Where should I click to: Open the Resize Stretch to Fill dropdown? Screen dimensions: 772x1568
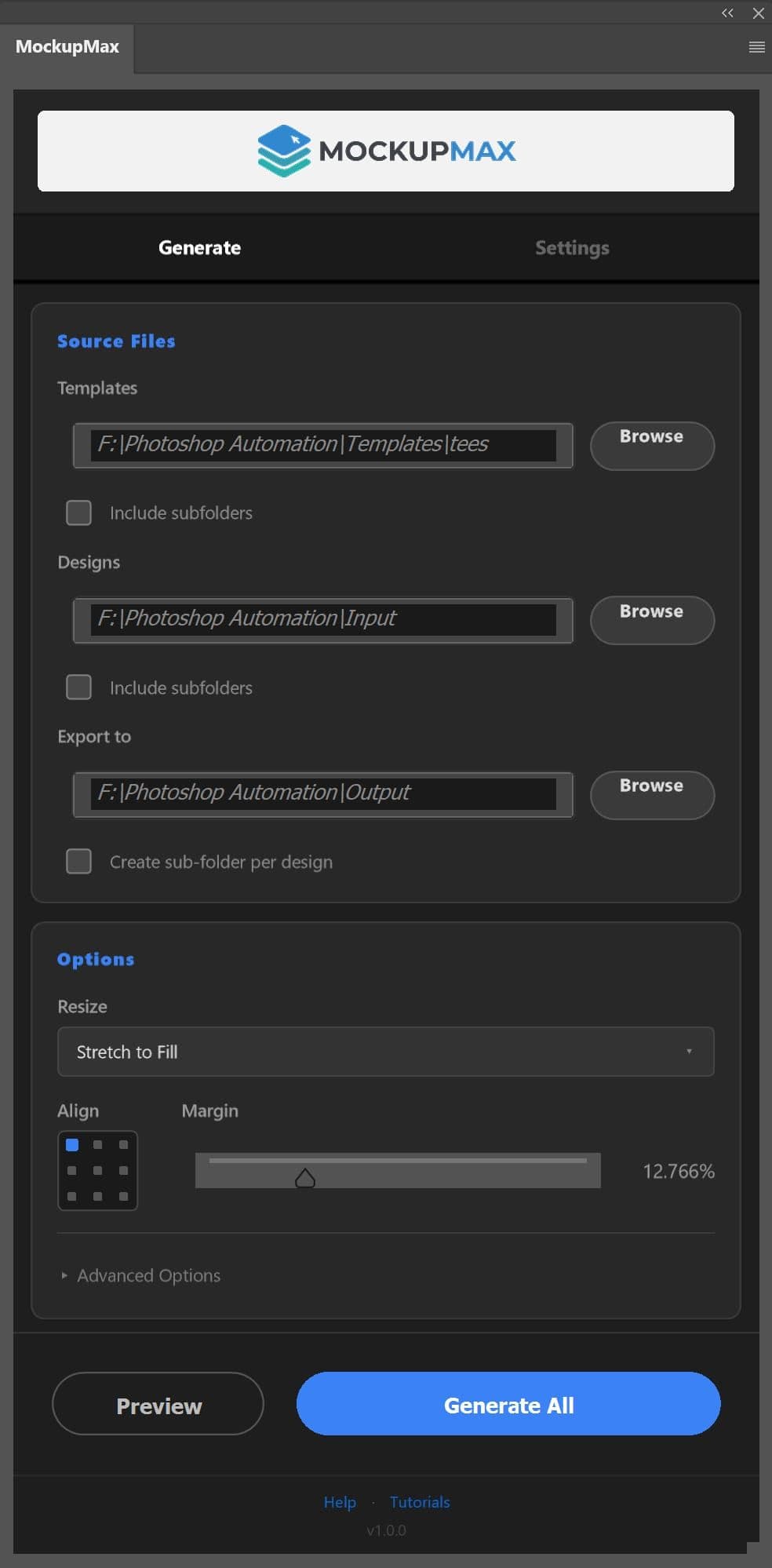pyautogui.click(x=385, y=1052)
